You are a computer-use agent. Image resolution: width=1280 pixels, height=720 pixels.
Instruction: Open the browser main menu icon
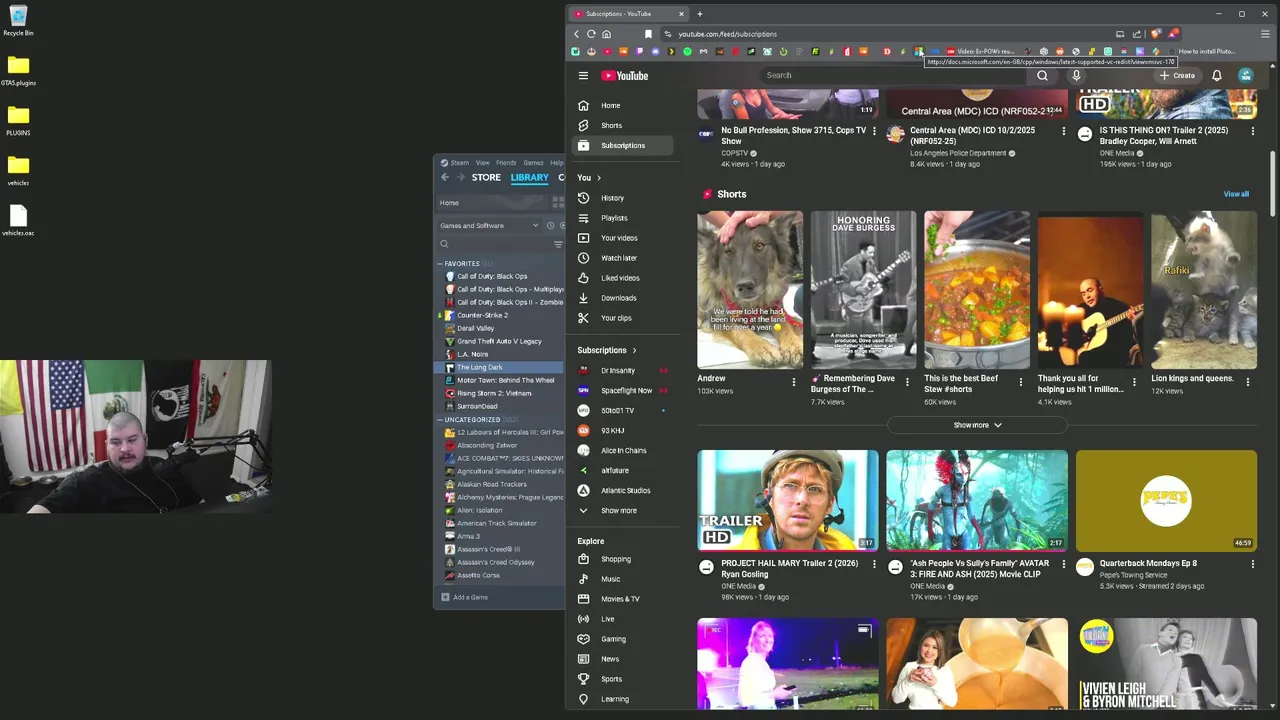coord(1265,34)
